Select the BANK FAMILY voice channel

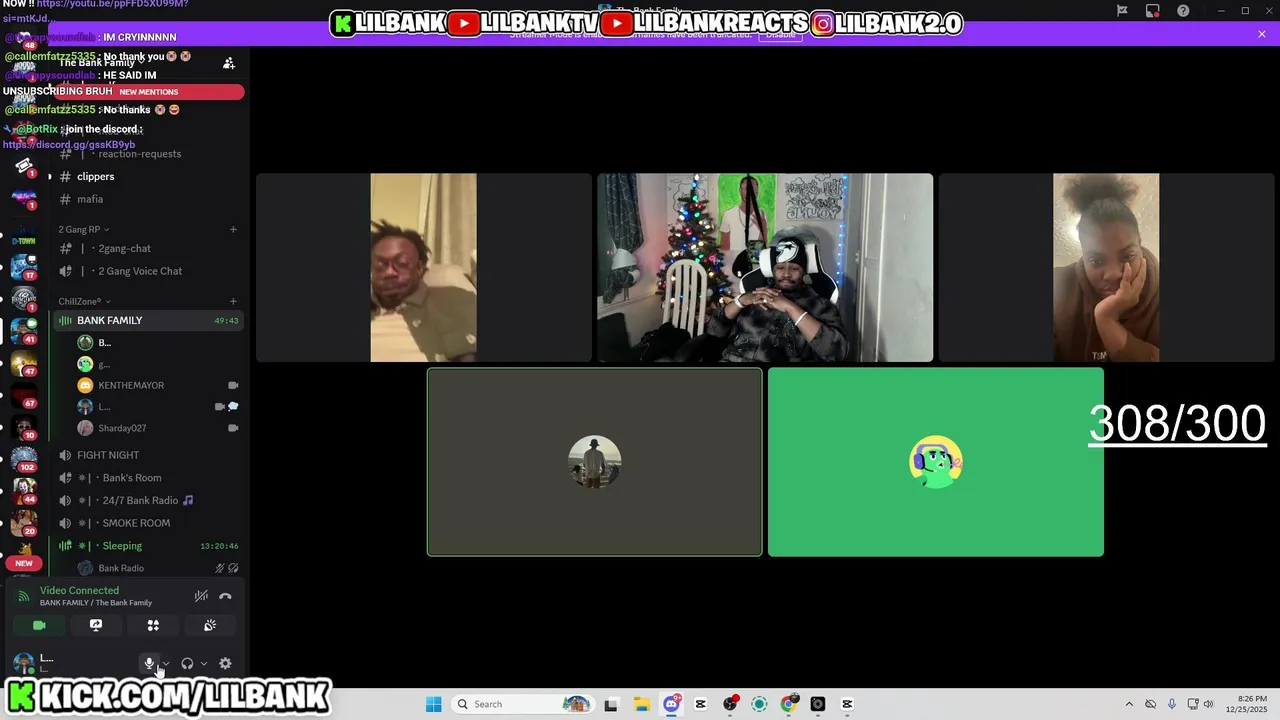[x=148, y=320]
